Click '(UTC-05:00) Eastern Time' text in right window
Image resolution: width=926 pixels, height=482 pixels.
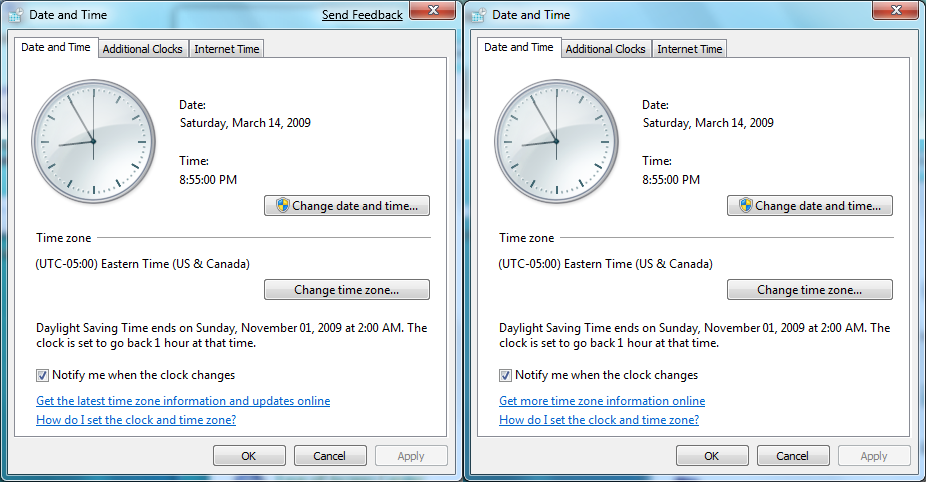[605, 264]
